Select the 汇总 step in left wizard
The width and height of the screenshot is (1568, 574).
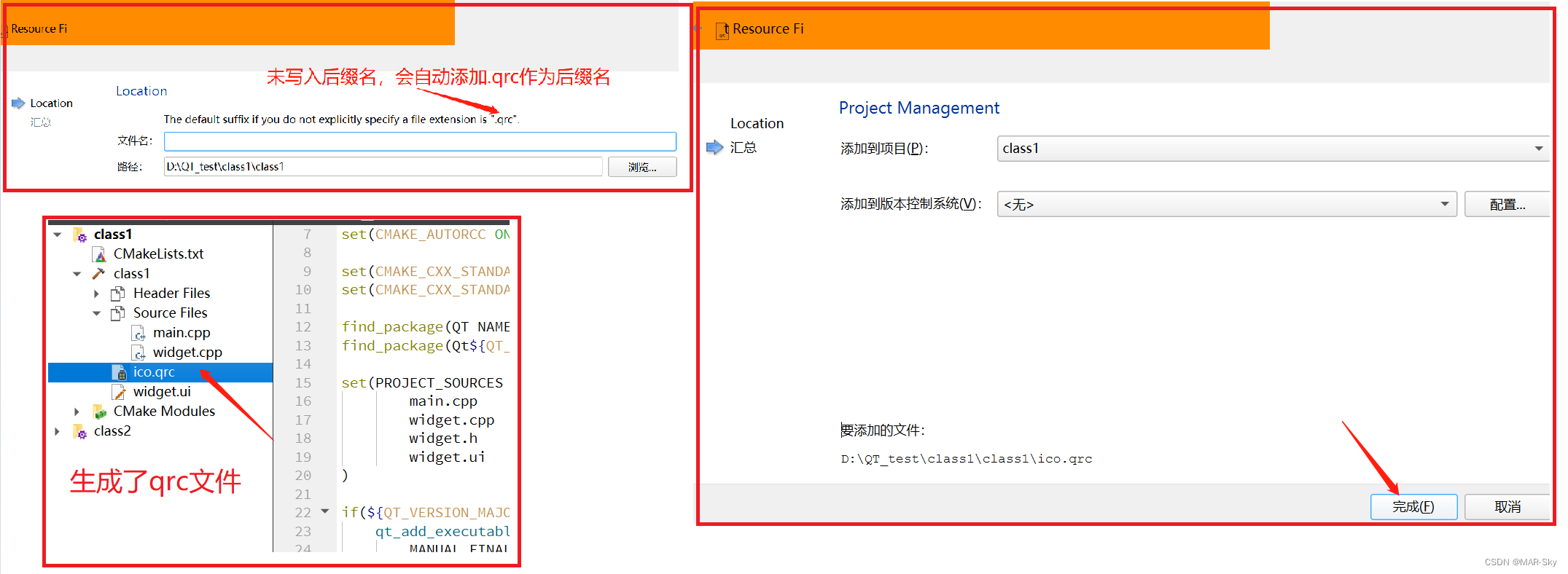41,122
